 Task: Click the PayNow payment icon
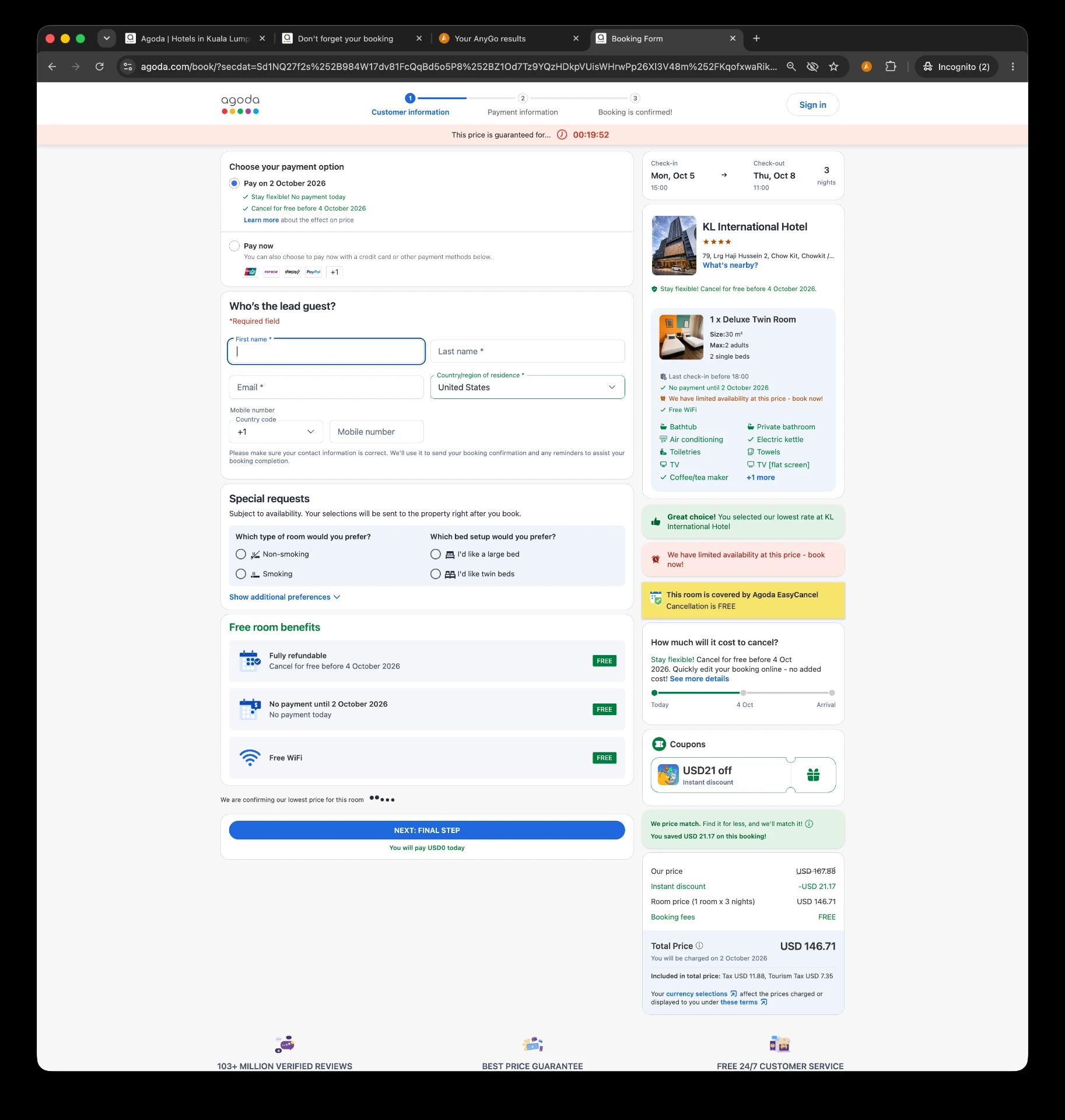click(271, 272)
